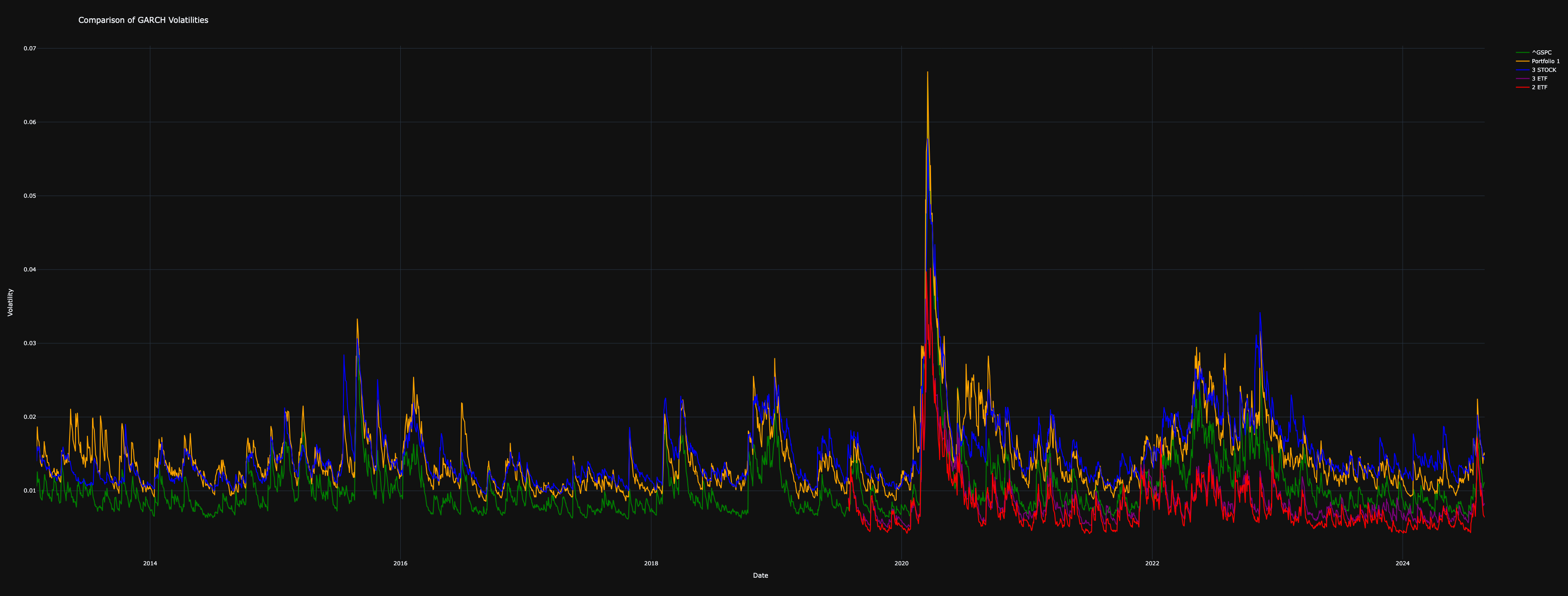1568x596 pixels.
Task: Click the red 2 ETF legend line swatch
Action: pyautogui.click(x=1523, y=87)
